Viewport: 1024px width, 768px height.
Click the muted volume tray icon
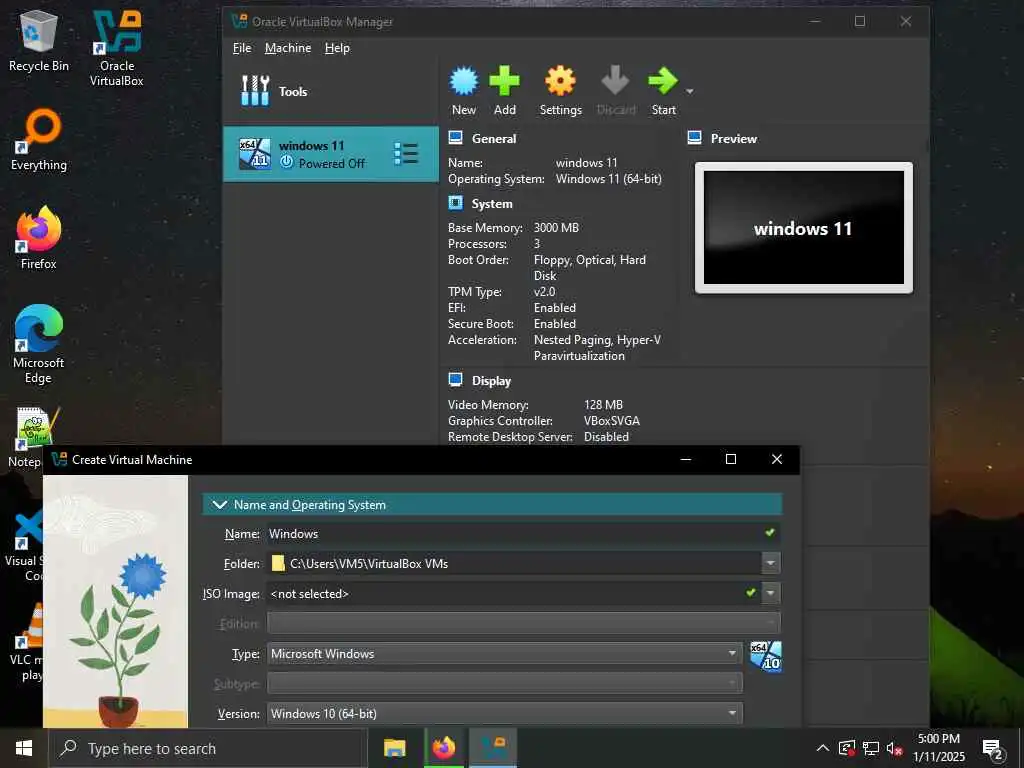(x=894, y=748)
